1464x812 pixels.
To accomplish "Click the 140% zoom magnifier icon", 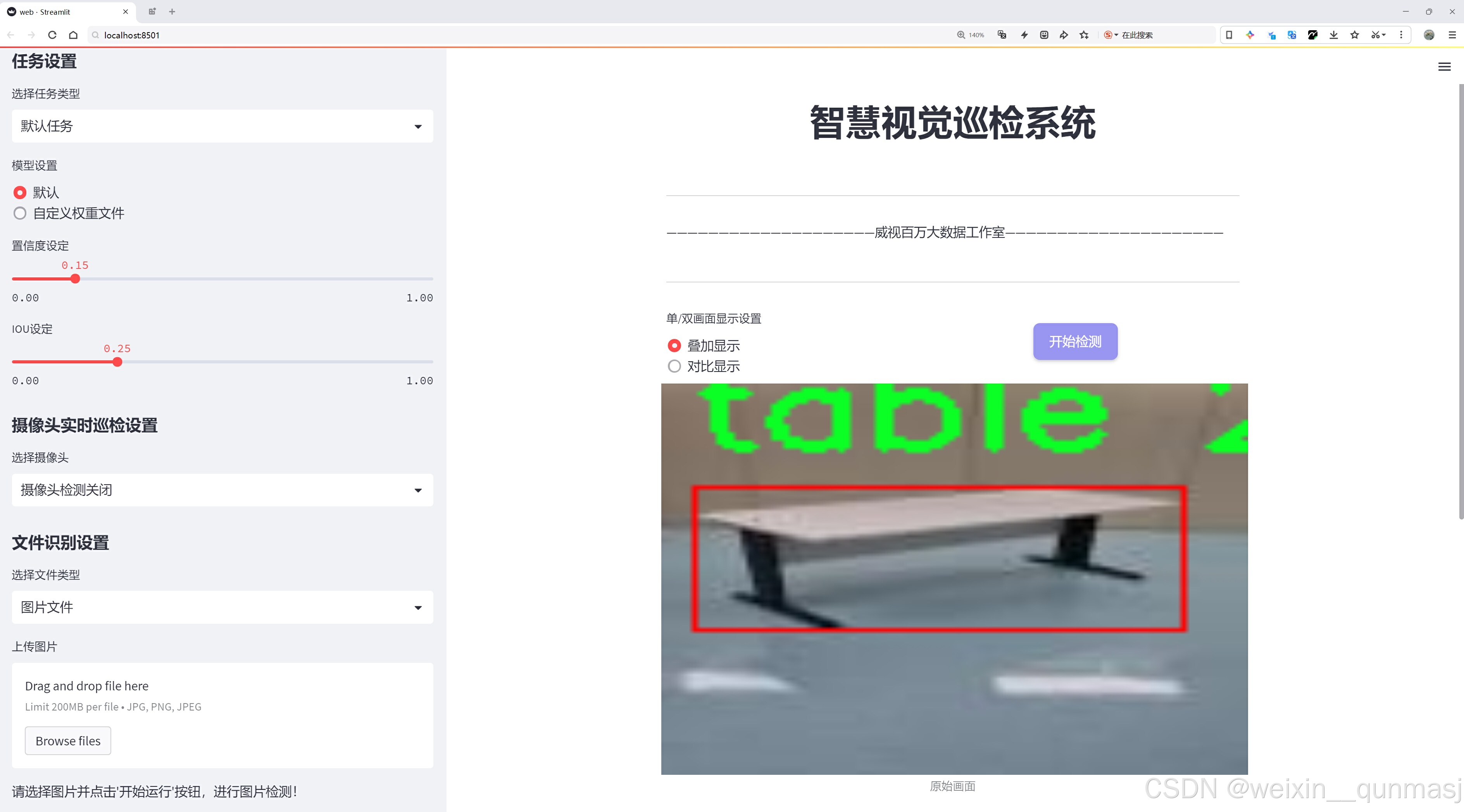I will click(x=961, y=35).
